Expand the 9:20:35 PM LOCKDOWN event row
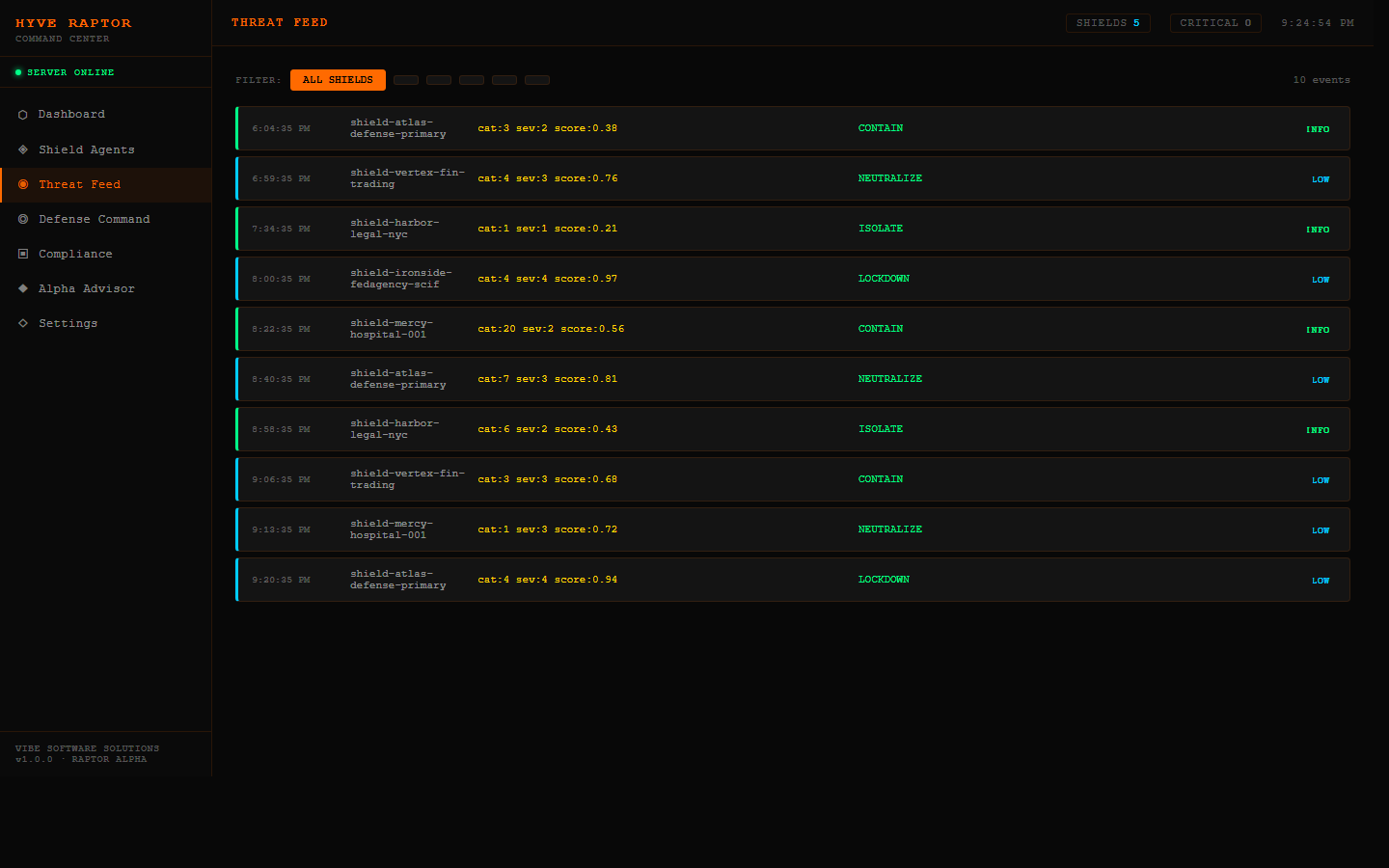The height and width of the screenshot is (868, 1389). [x=793, y=580]
